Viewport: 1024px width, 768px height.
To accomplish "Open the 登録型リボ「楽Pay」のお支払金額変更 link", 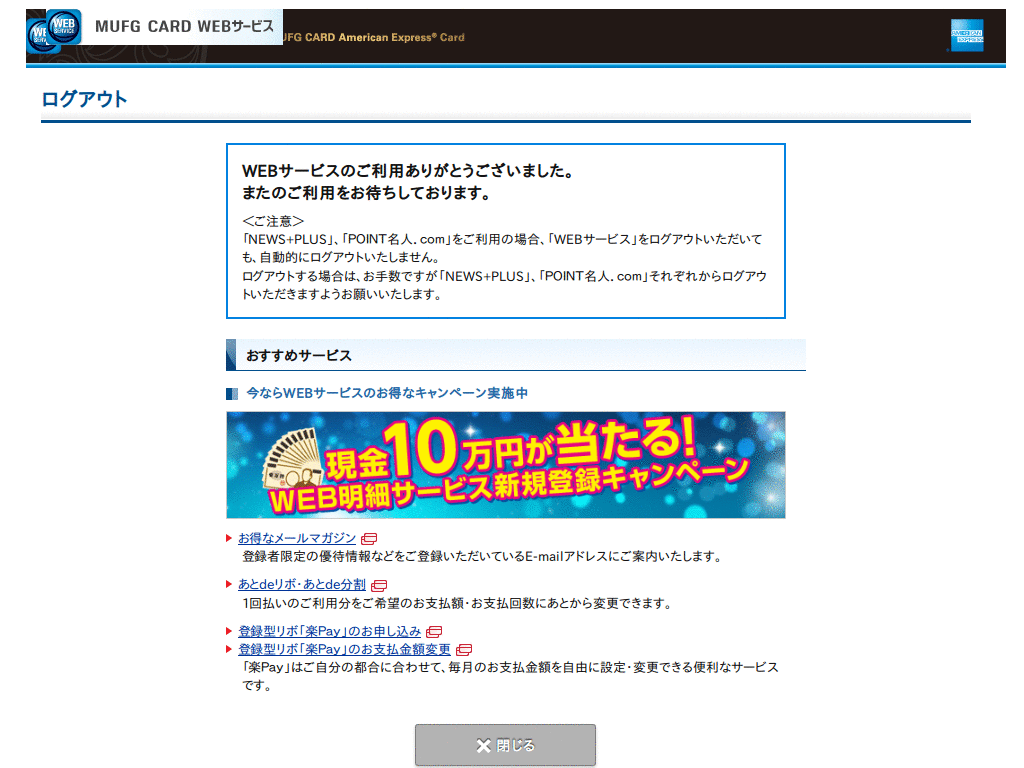I will [344, 649].
